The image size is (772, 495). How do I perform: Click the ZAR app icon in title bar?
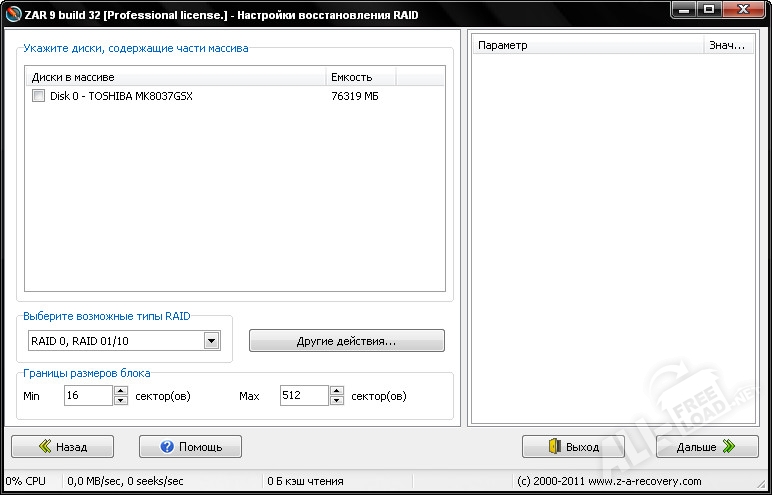tap(11, 14)
